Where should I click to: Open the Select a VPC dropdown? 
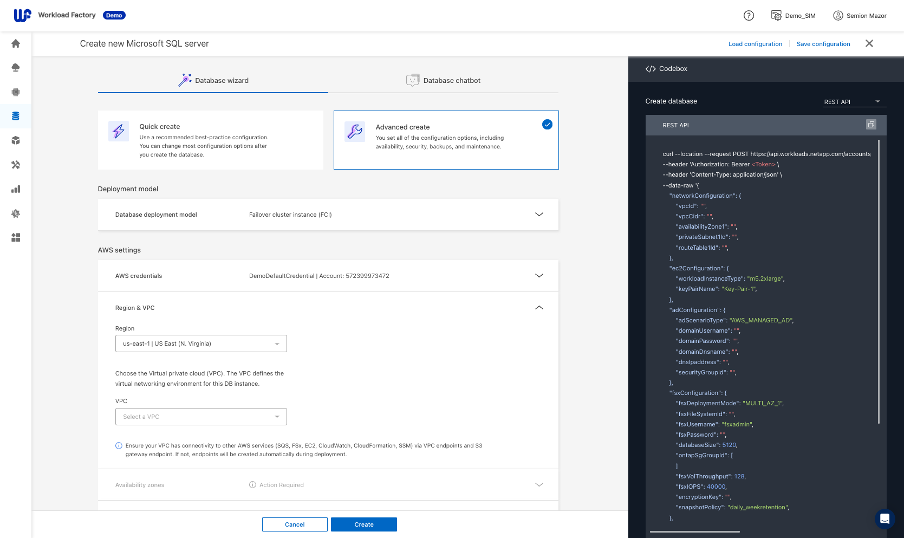(200, 416)
